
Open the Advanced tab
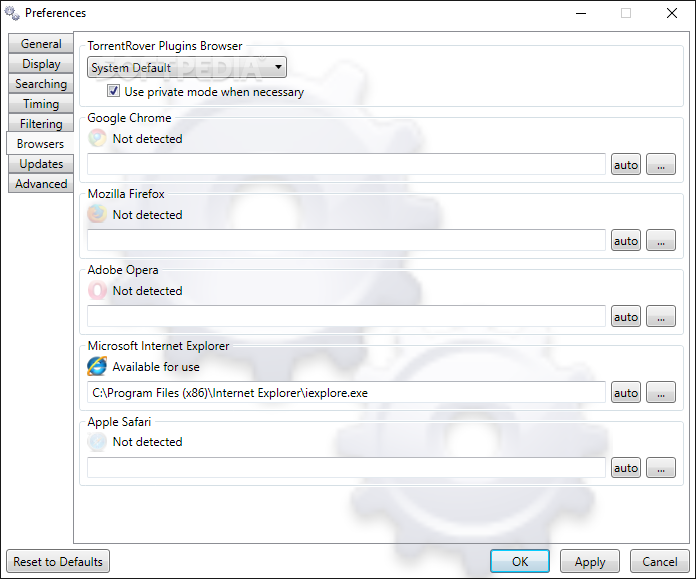coord(41,183)
